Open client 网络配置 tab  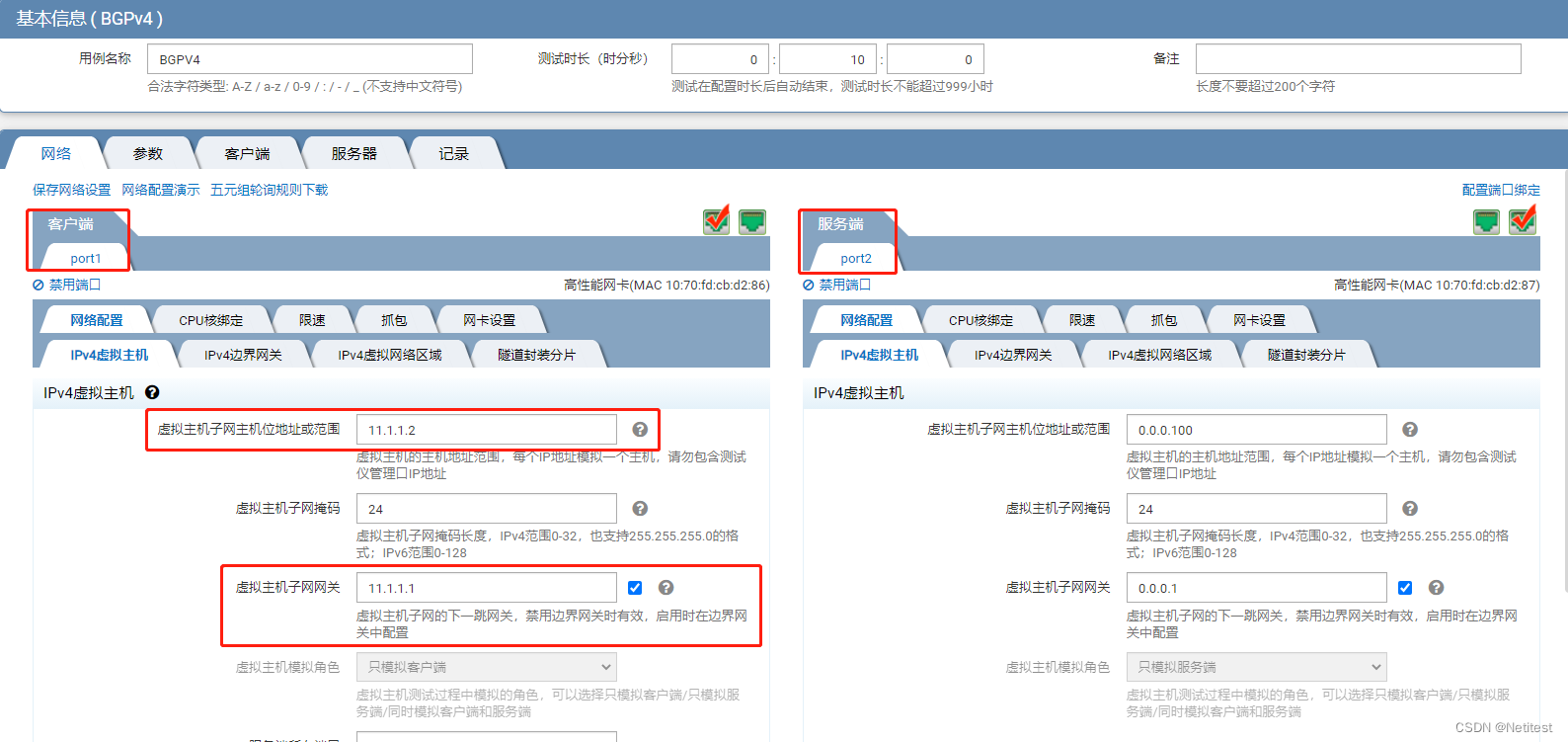[x=97, y=320]
